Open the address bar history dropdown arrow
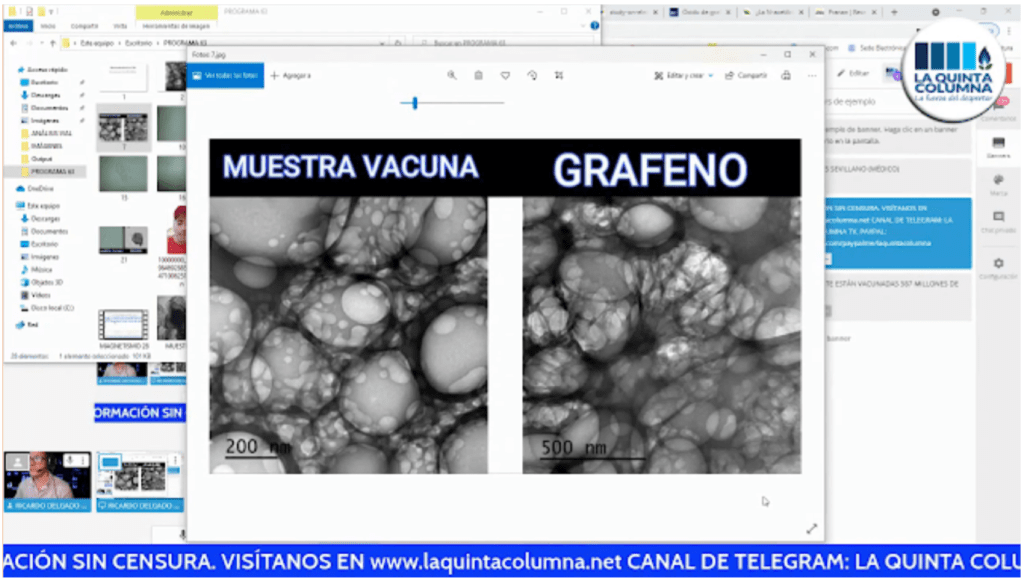This screenshot has height=582, width=1023. coord(383,43)
